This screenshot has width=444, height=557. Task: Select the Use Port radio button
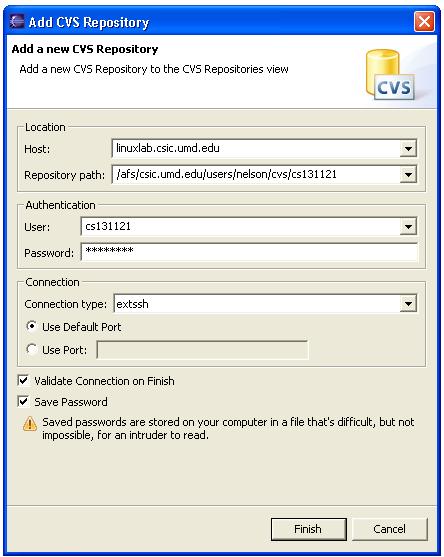[x=32, y=350]
